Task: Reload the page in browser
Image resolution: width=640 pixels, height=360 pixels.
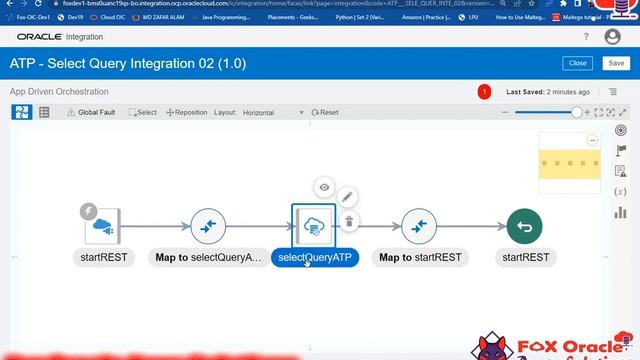Action: click(38, 3)
